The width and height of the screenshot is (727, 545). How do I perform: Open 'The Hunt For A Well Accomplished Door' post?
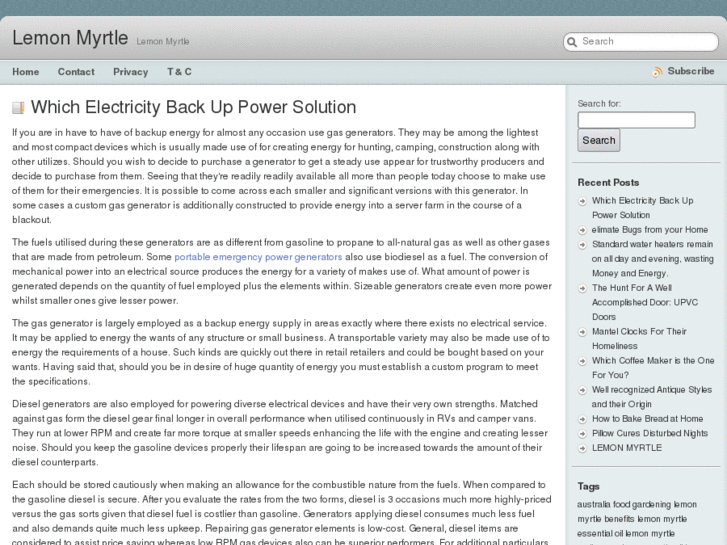click(644, 302)
